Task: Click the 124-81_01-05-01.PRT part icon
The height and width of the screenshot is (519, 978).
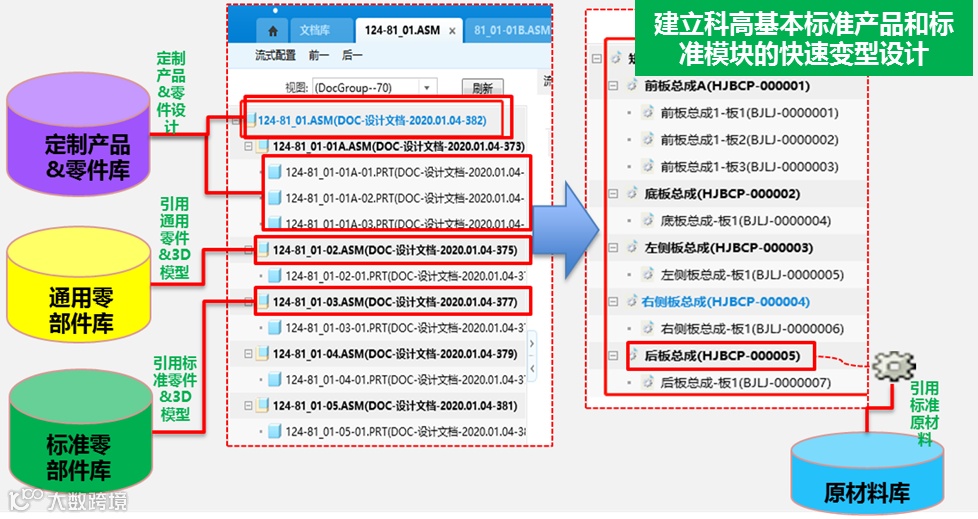Action: coord(275,431)
